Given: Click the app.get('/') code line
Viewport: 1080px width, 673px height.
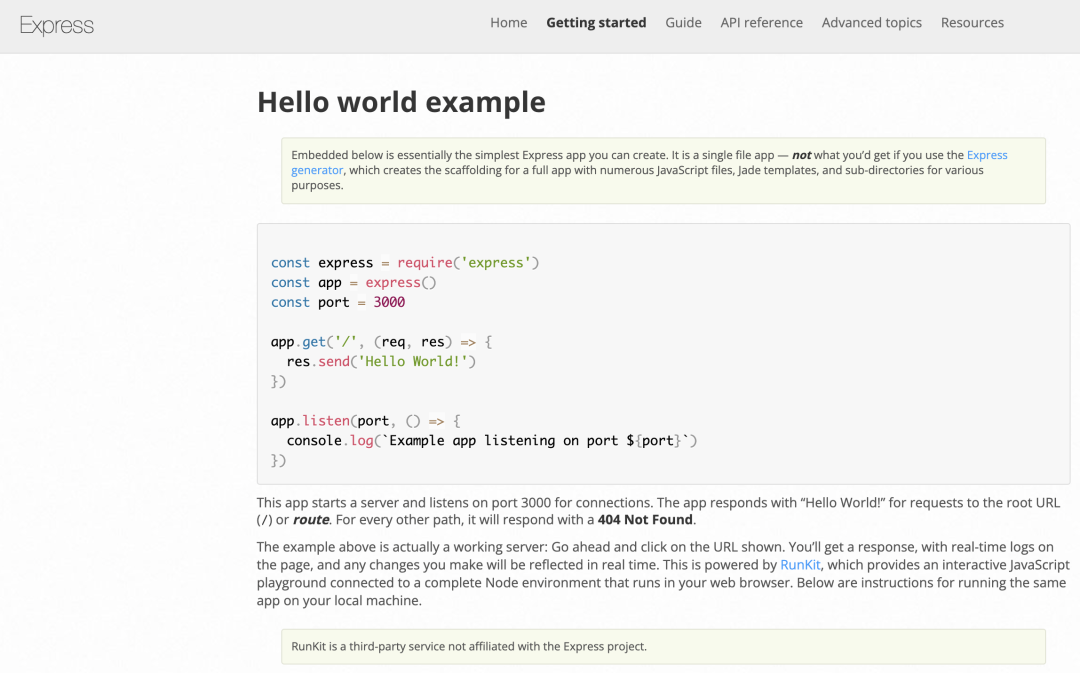Looking at the screenshot, I should 381,342.
